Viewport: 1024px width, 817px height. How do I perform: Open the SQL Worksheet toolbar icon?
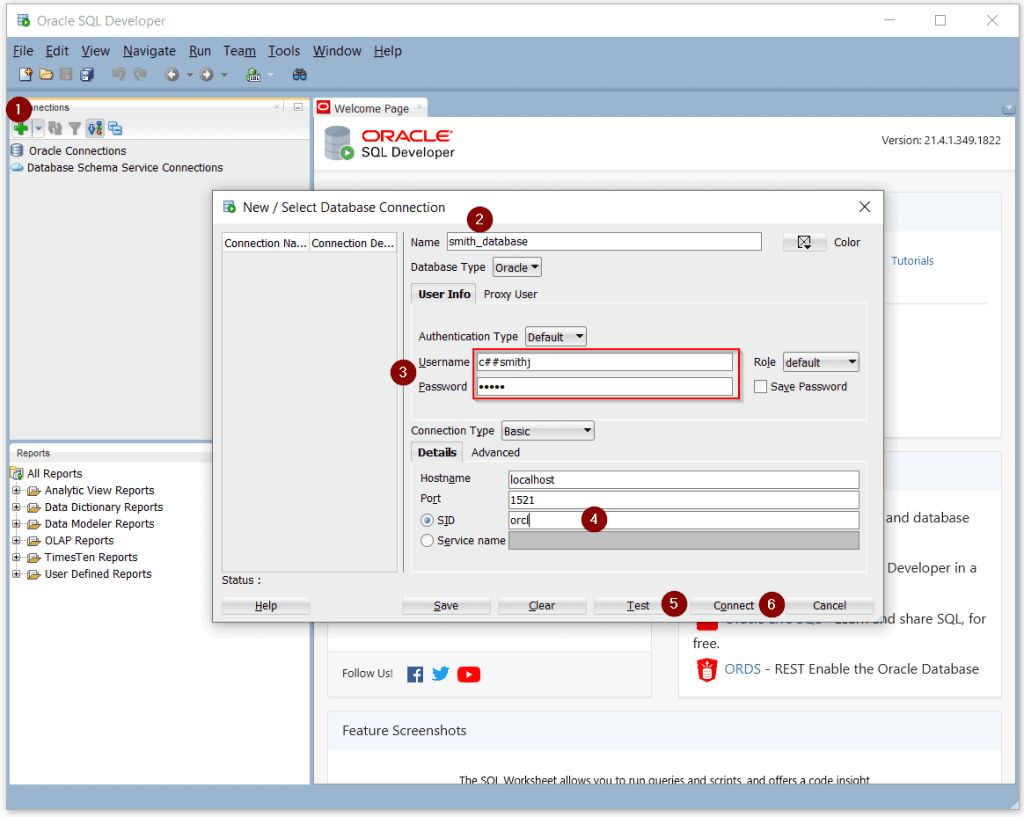[x=253, y=75]
